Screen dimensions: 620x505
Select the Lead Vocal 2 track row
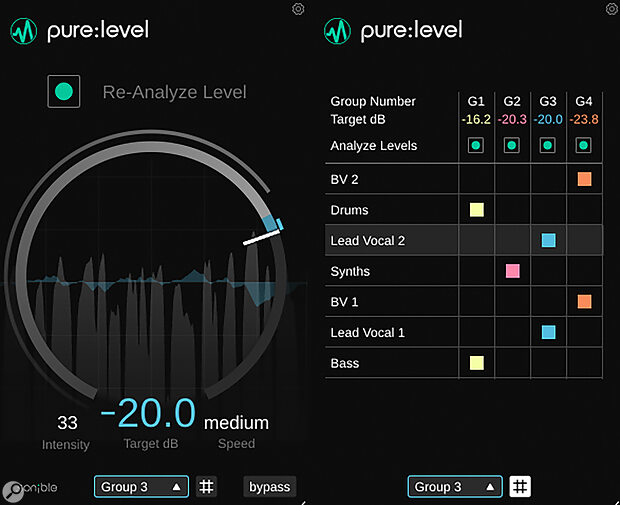coord(464,240)
